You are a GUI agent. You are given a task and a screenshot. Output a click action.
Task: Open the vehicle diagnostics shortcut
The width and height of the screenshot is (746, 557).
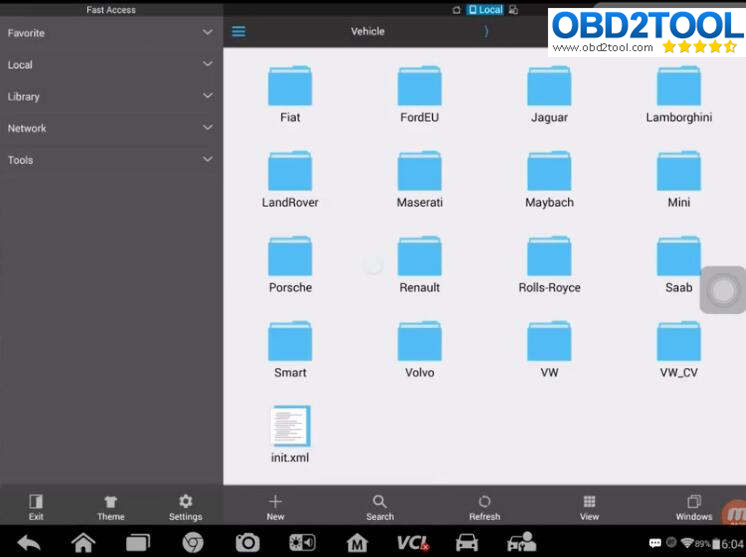point(467,543)
